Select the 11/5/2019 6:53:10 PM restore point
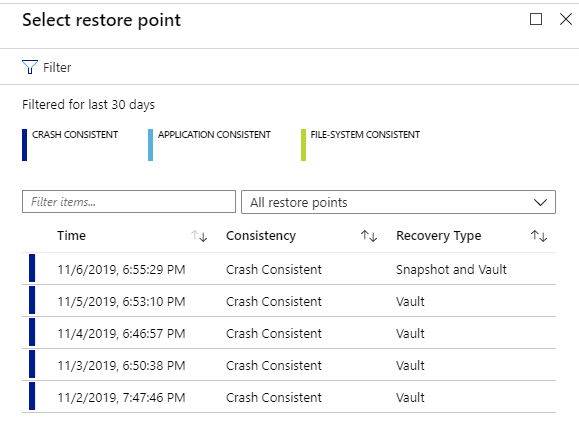Screen dimensions: 579x425 [x=289, y=301]
